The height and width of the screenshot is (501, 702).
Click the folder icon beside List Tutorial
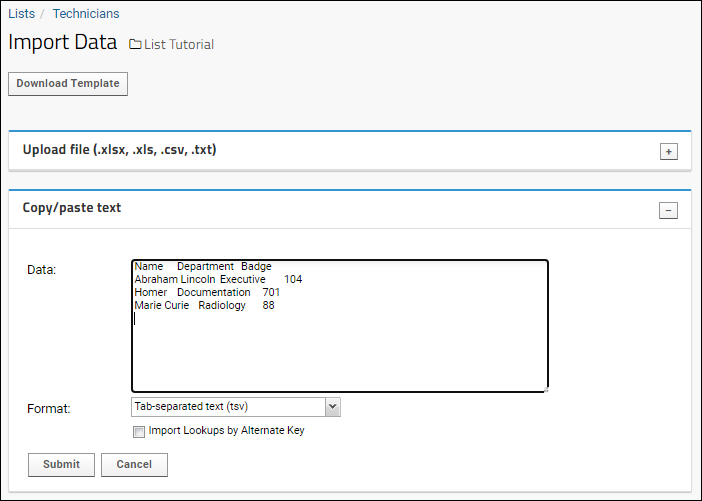[x=135, y=44]
